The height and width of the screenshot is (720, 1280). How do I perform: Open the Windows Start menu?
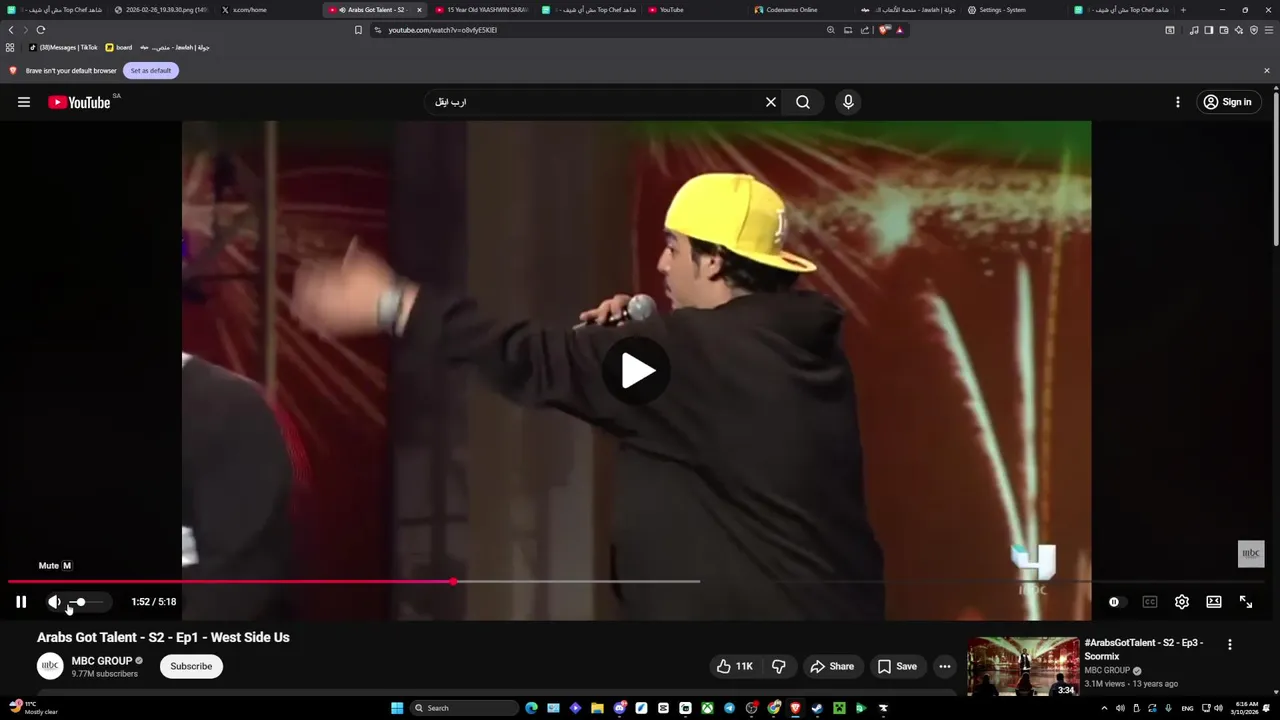click(397, 708)
